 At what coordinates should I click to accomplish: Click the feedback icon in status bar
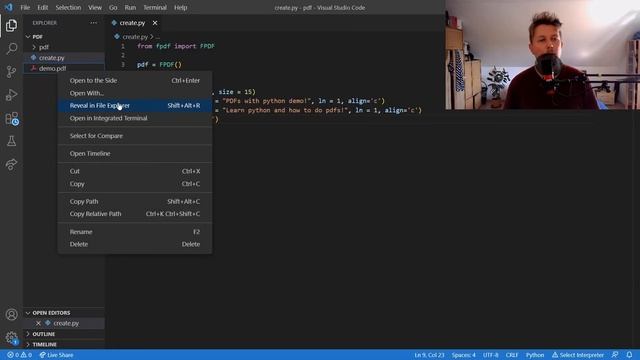(x=615, y=355)
